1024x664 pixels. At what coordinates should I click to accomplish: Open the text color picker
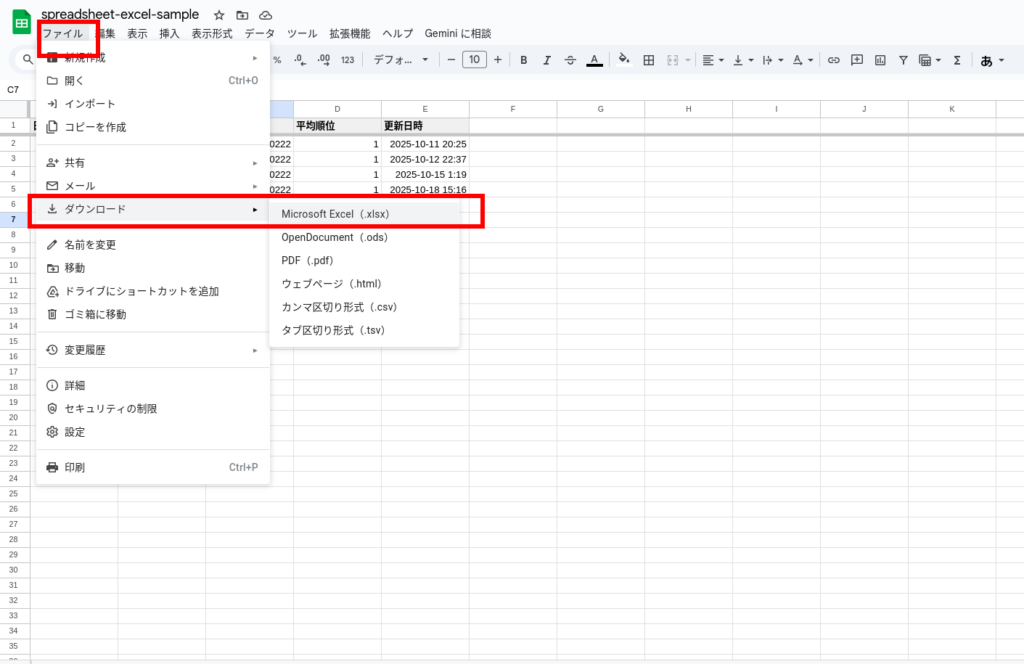[x=594, y=60]
